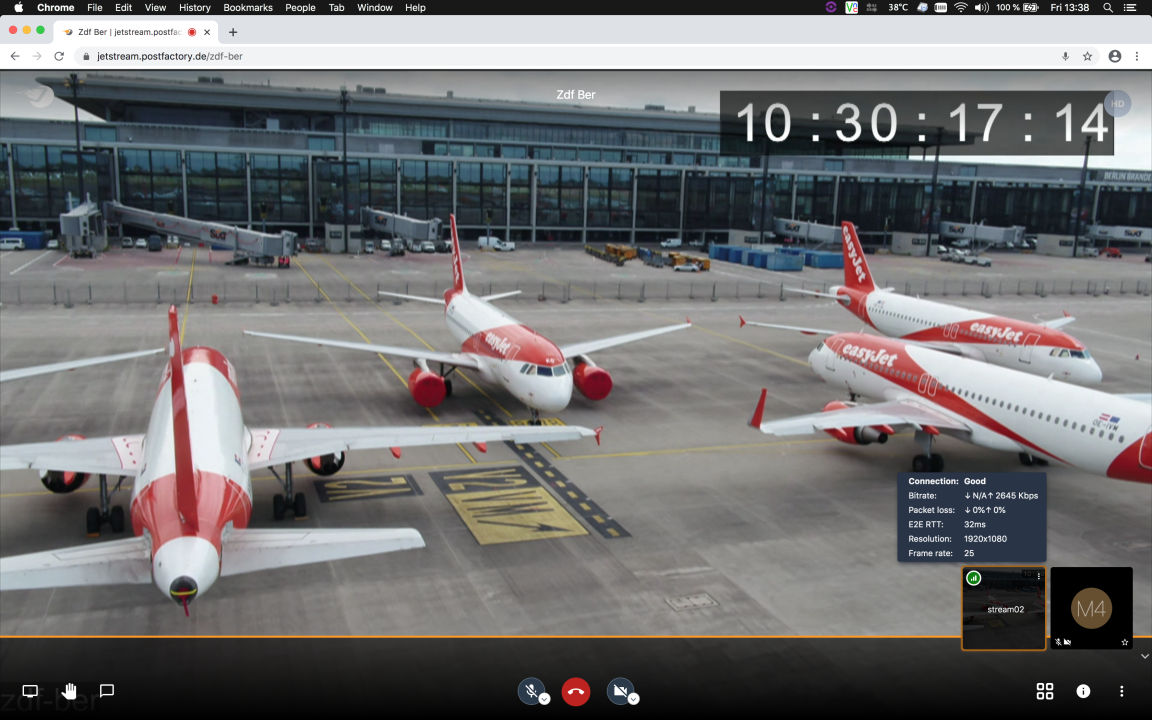The width and height of the screenshot is (1152, 720).
Task: Click the Jetstream logo watermark top-left
Action: (37, 96)
